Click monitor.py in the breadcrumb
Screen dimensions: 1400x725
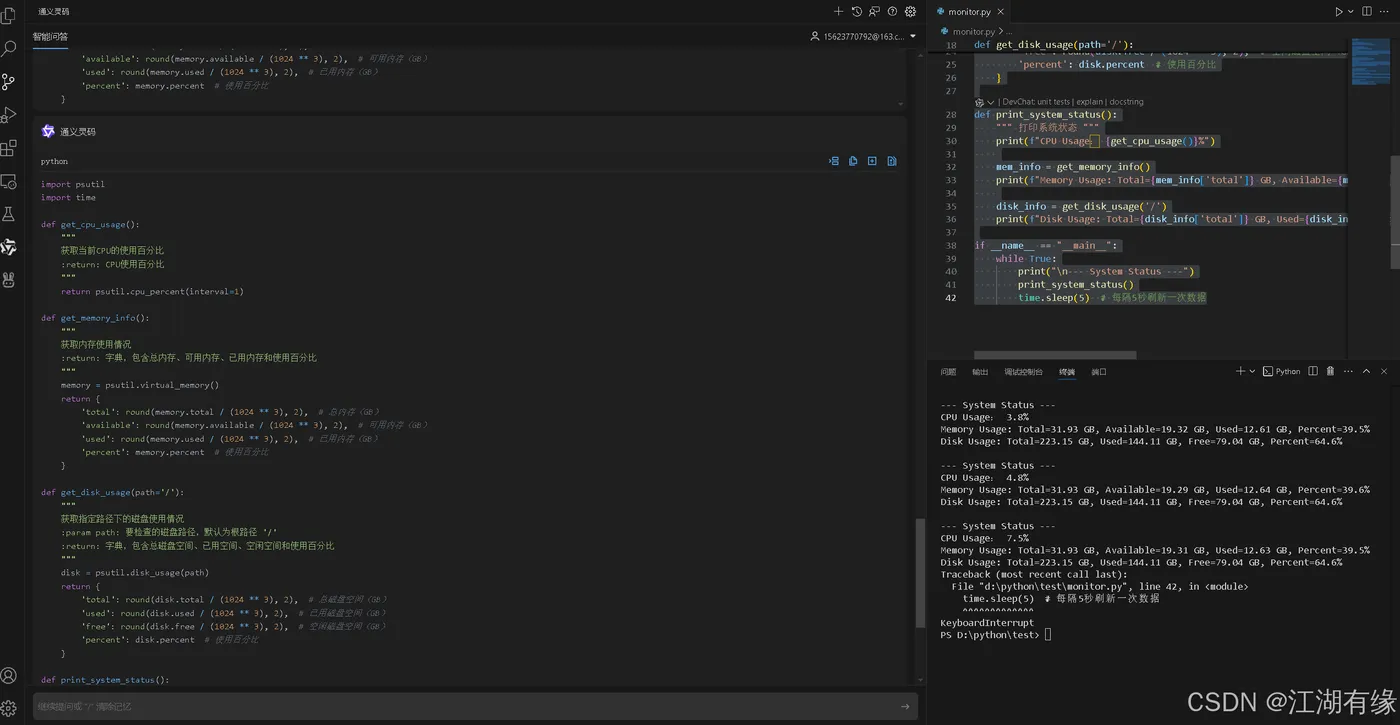point(973,32)
